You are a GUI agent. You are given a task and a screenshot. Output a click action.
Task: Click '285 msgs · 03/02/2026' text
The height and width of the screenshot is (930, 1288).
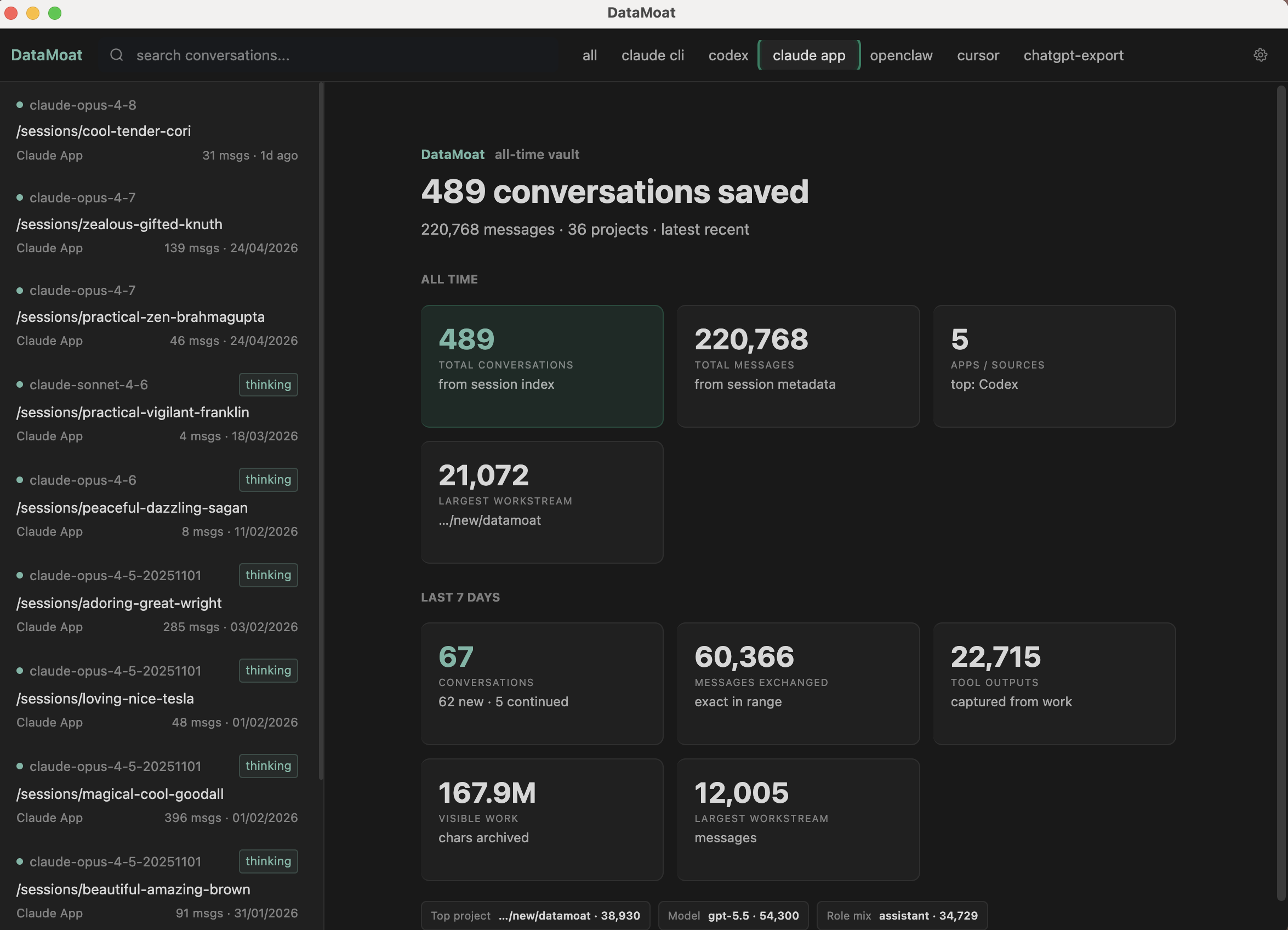230,627
